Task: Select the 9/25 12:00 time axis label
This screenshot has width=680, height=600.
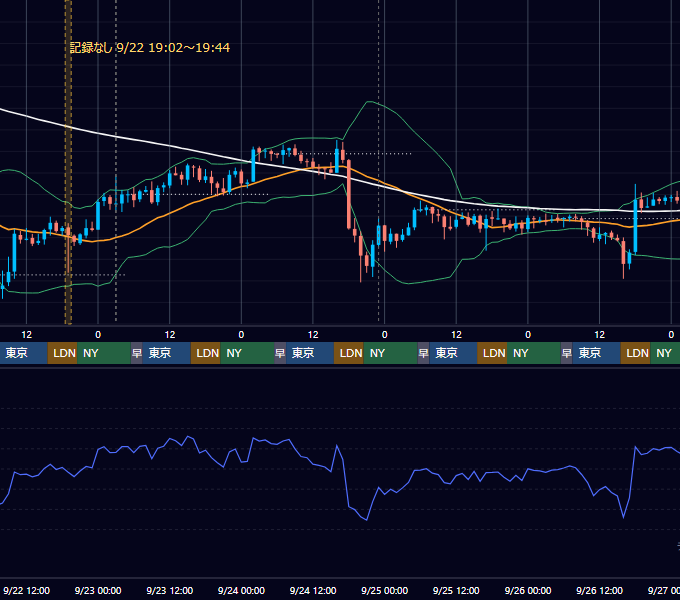Action: [x=456, y=590]
